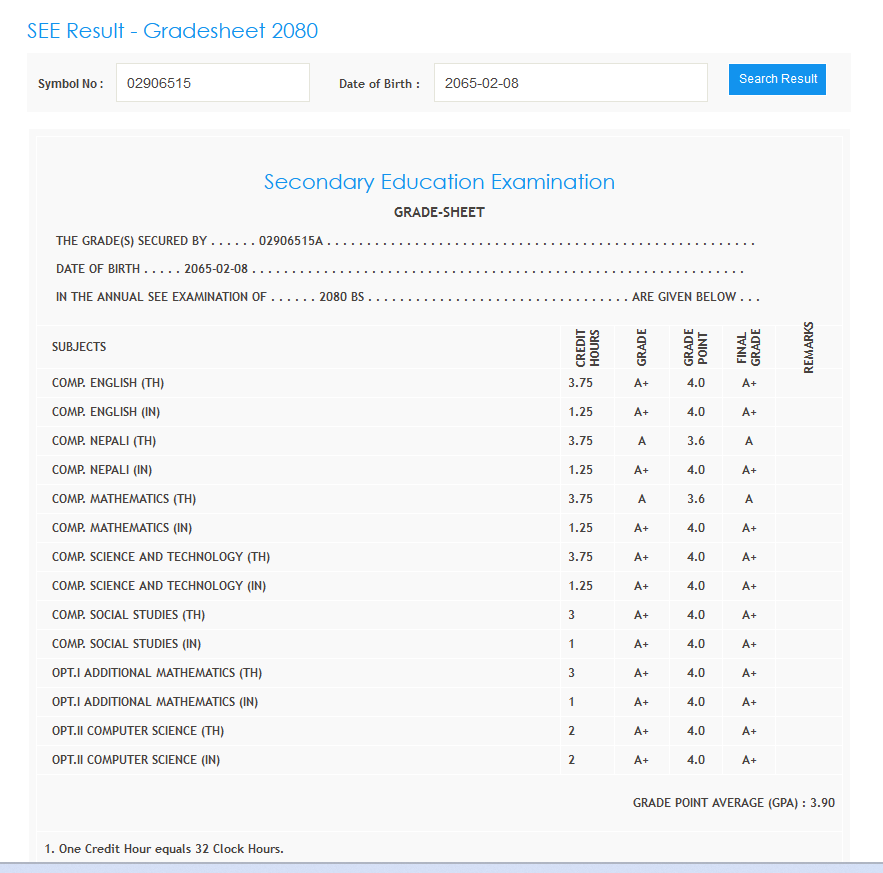Viewport: 883px width, 873px height.
Task: Click the Date of Birth input field
Action: click(570, 83)
